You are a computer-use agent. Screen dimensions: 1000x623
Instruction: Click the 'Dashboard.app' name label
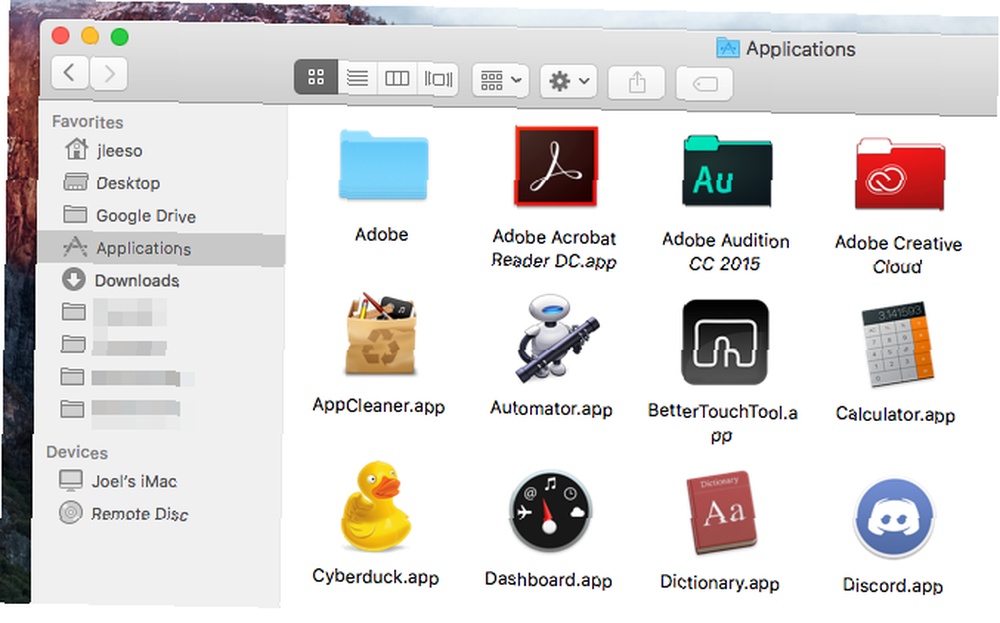[x=548, y=580]
